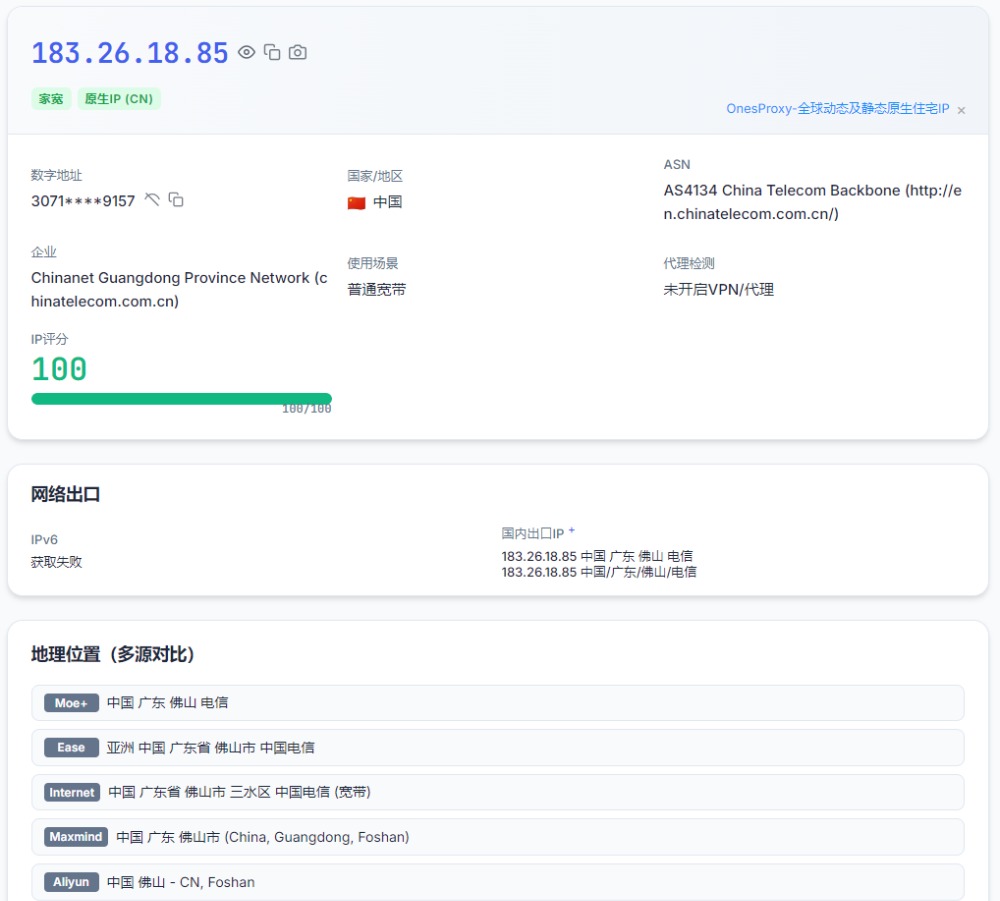Image resolution: width=1000 pixels, height=901 pixels.
Task: Click the IP score progress bar
Action: coord(181,398)
